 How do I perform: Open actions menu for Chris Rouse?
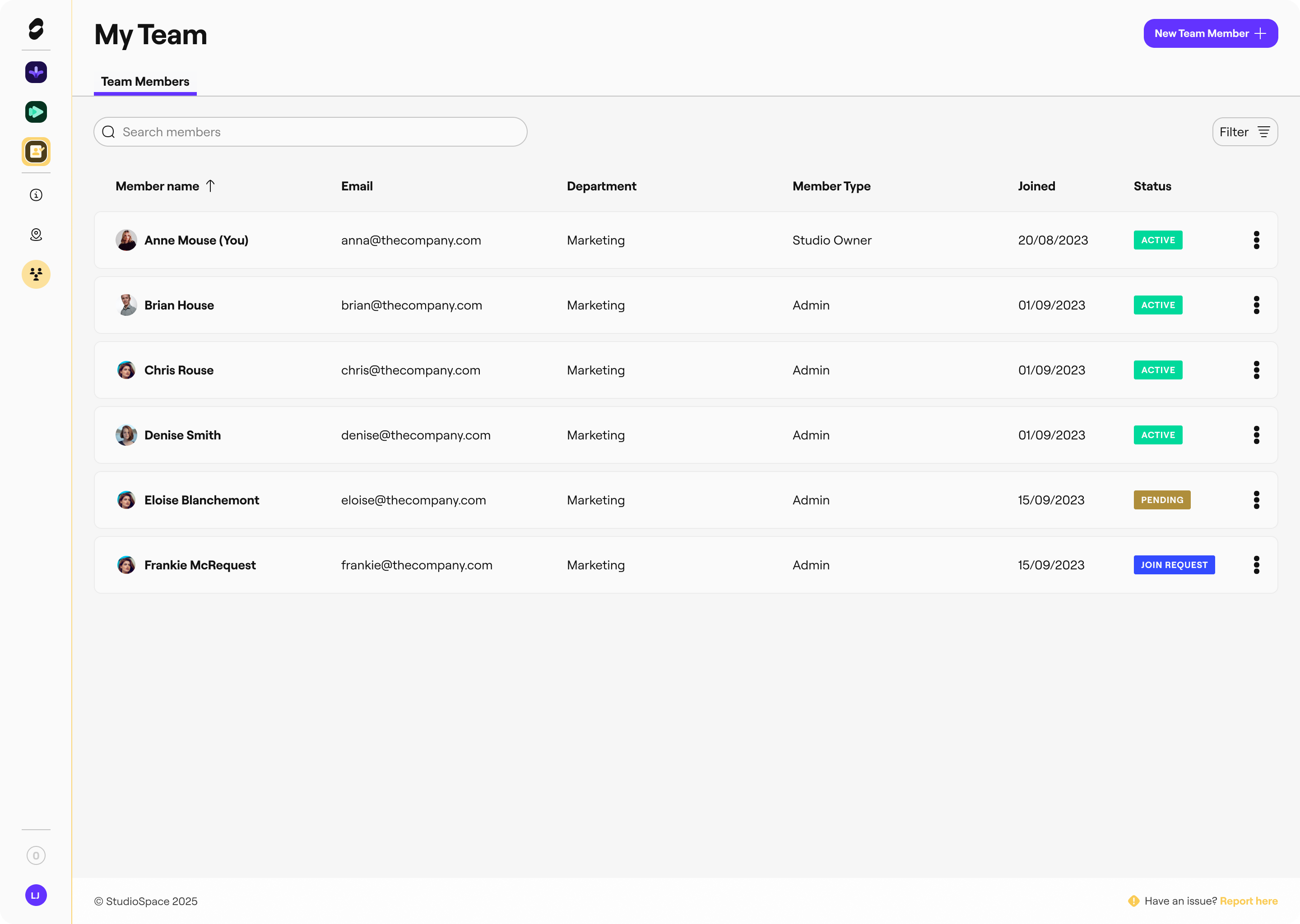point(1256,370)
